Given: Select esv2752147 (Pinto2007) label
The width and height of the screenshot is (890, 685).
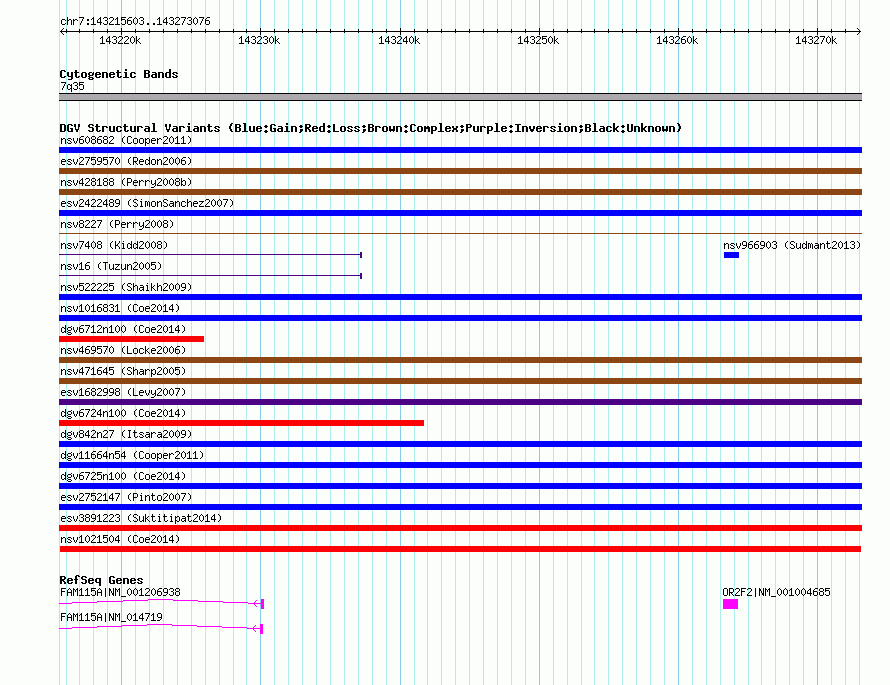Looking at the screenshot, I should point(126,497).
